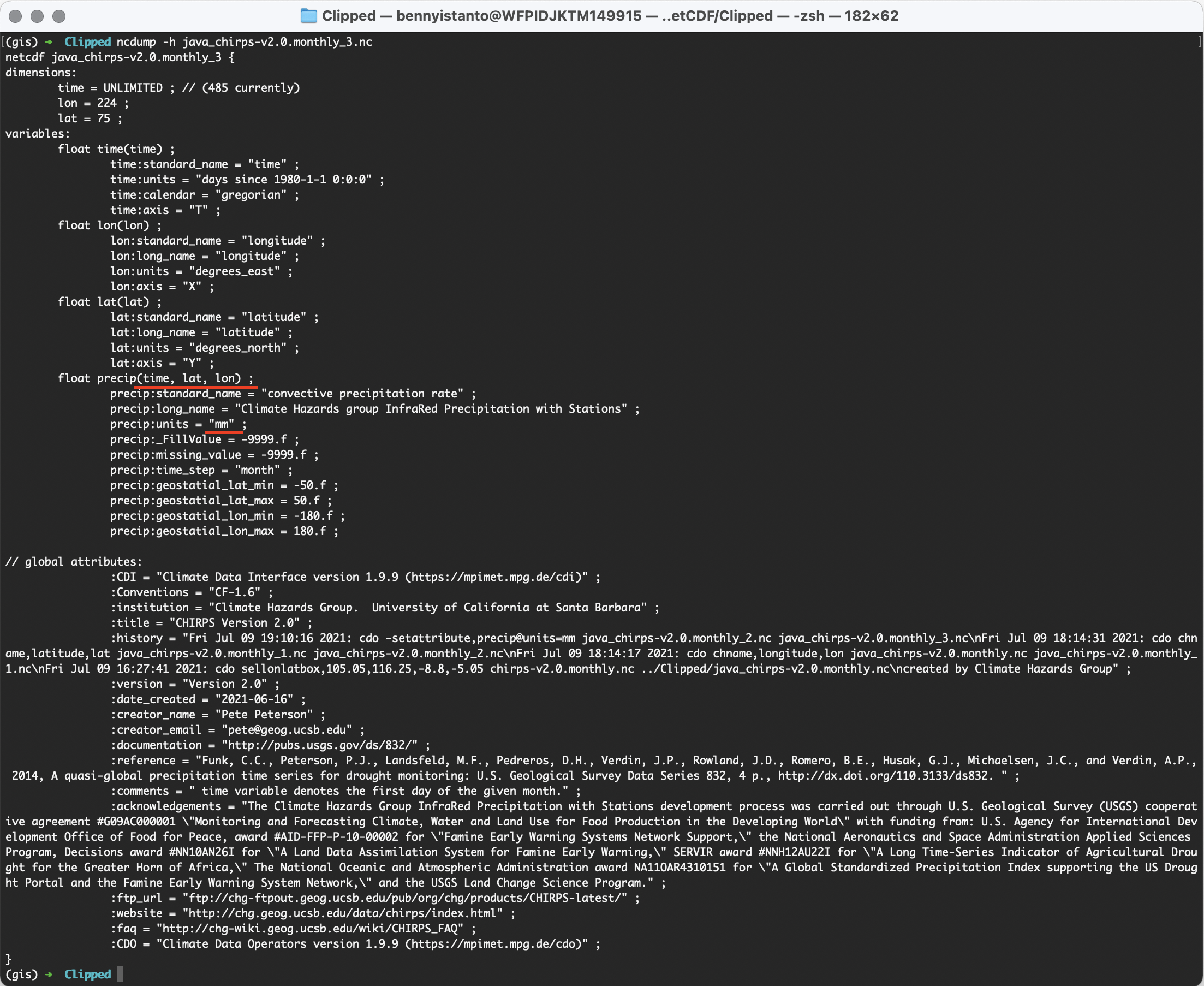Click the cursor at the final Clipped prompt

(120, 975)
